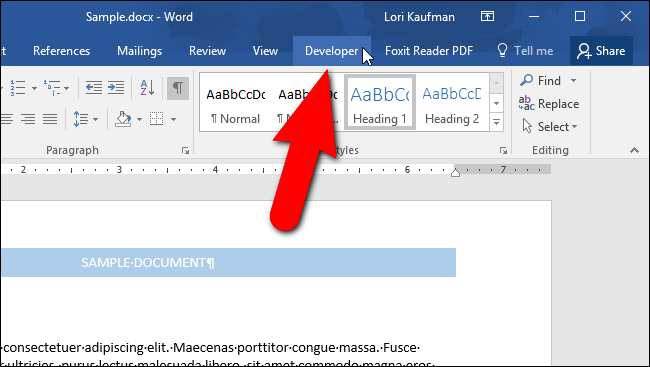Screen dimensions: 650x367
Task: Expand the multilevel list dropdown arrow
Action: [67, 88]
